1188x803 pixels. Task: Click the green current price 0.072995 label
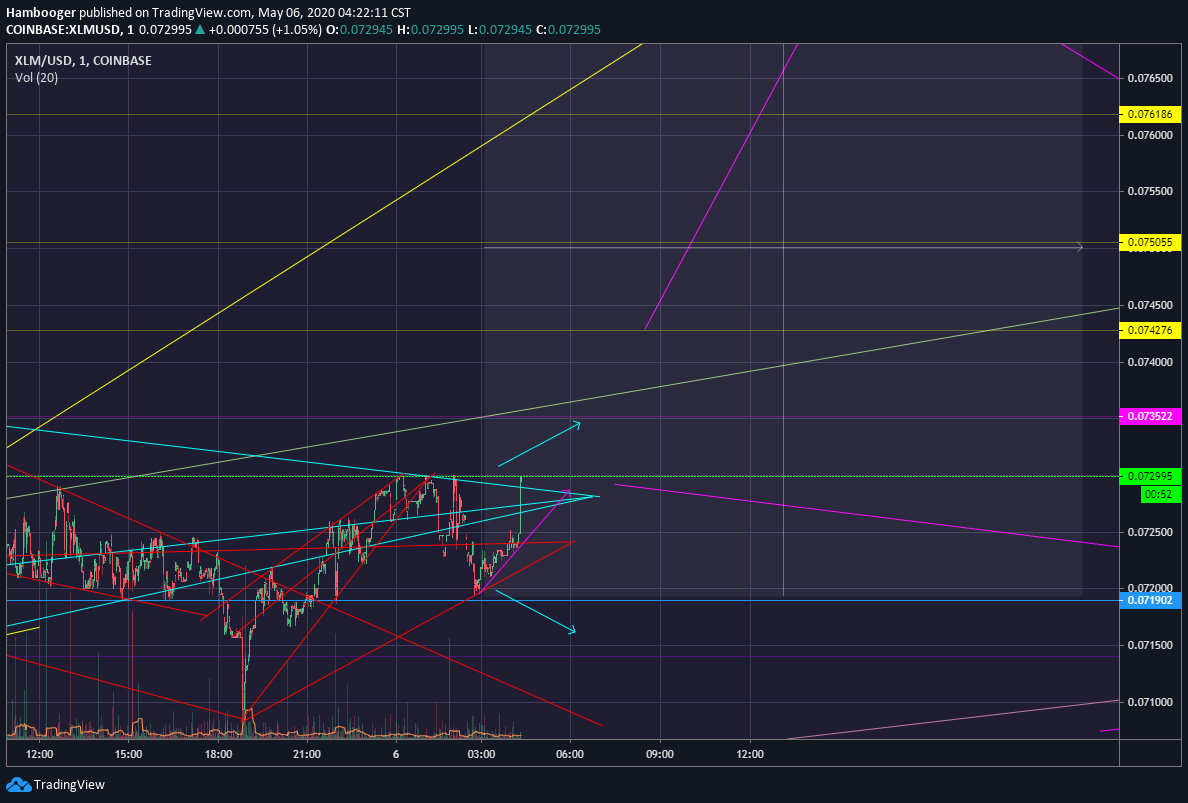(x=1150, y=476)
